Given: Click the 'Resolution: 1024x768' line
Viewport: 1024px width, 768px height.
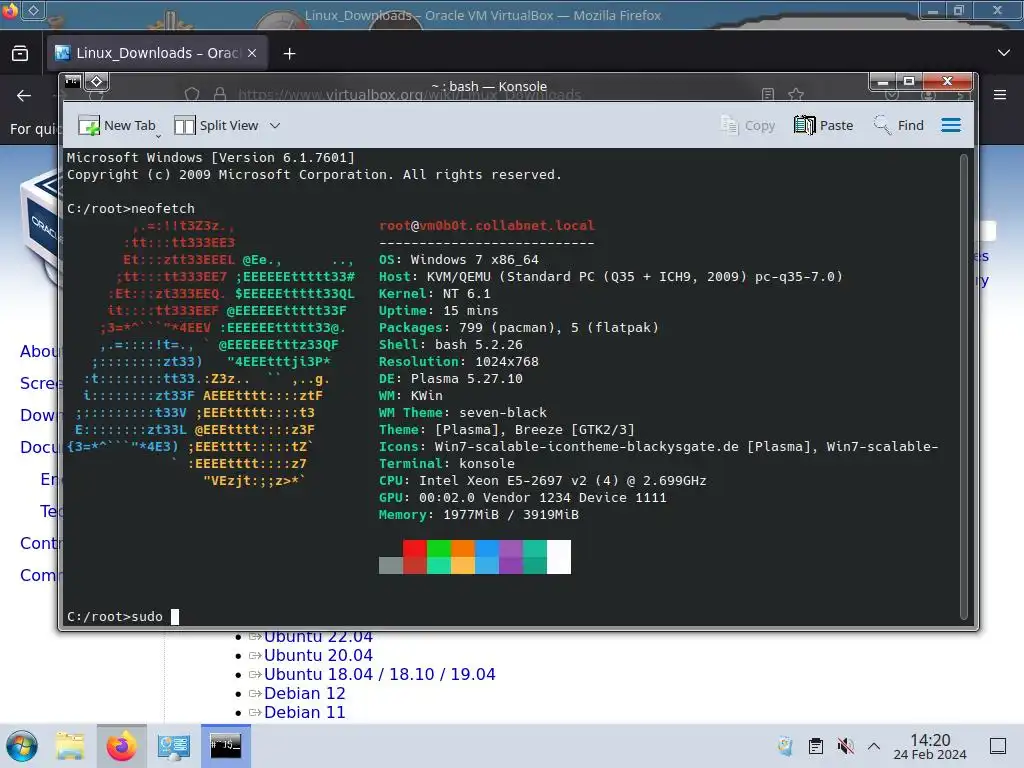Looking at the screenshot, I should pos(458,361).
